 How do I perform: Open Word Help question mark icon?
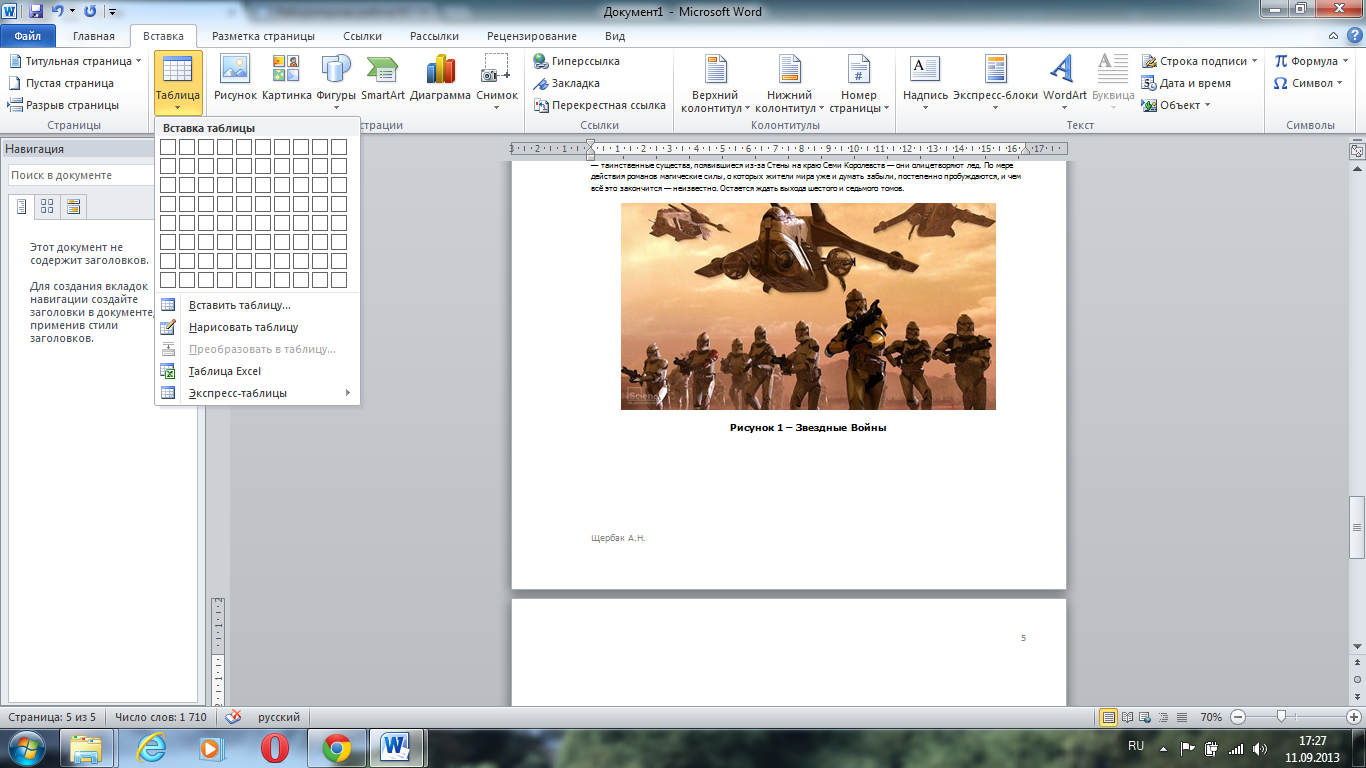coord(1354,36)
